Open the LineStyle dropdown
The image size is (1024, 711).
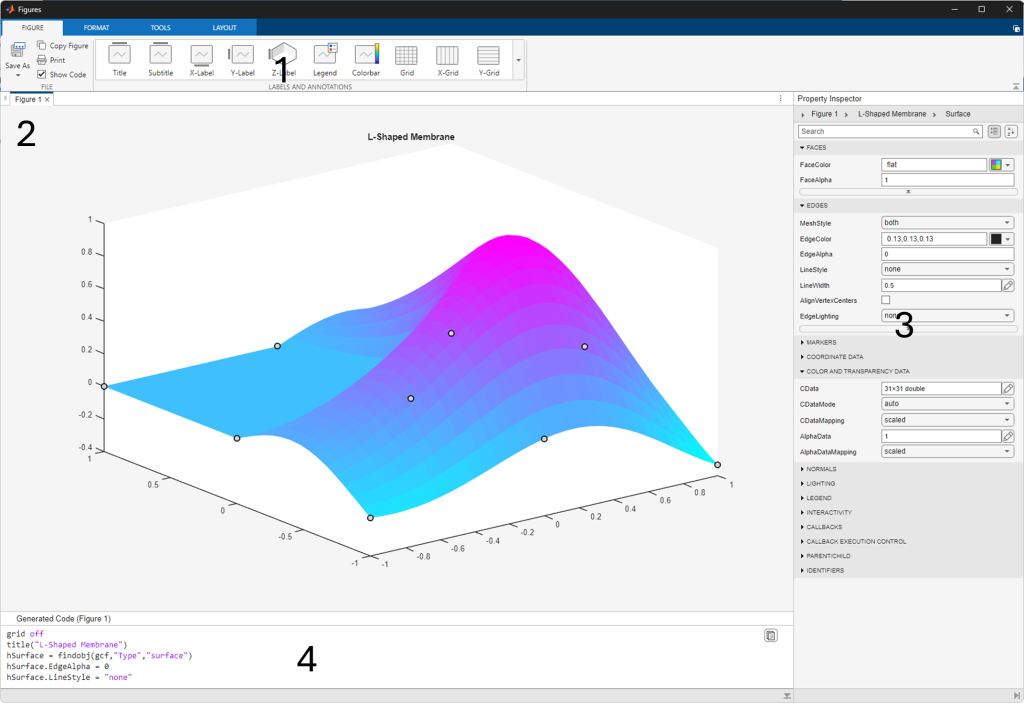[x=947, y=270]
